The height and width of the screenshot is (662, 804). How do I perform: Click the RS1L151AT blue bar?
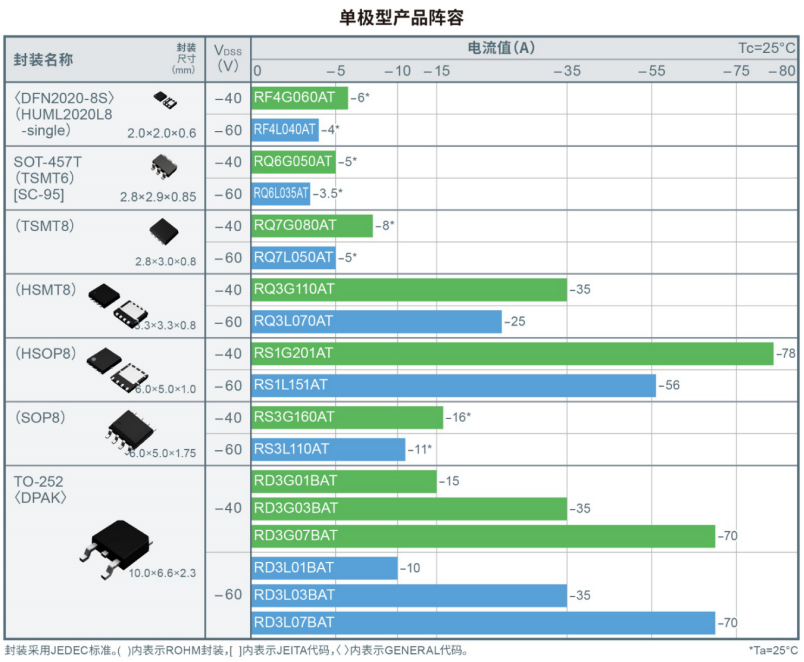(x=453, y=386)
